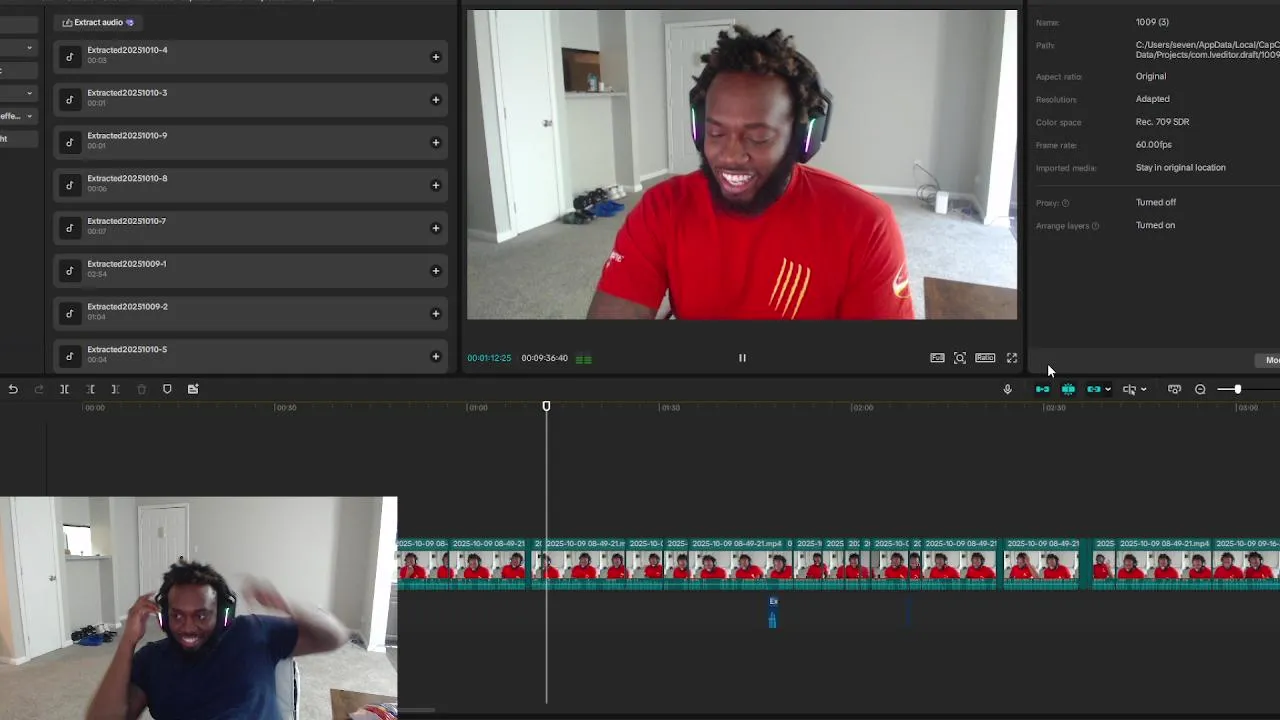Select the Extracted20251010-4 audio item
The height and width of the screenshot is (720, 1280).
[250, 56]
